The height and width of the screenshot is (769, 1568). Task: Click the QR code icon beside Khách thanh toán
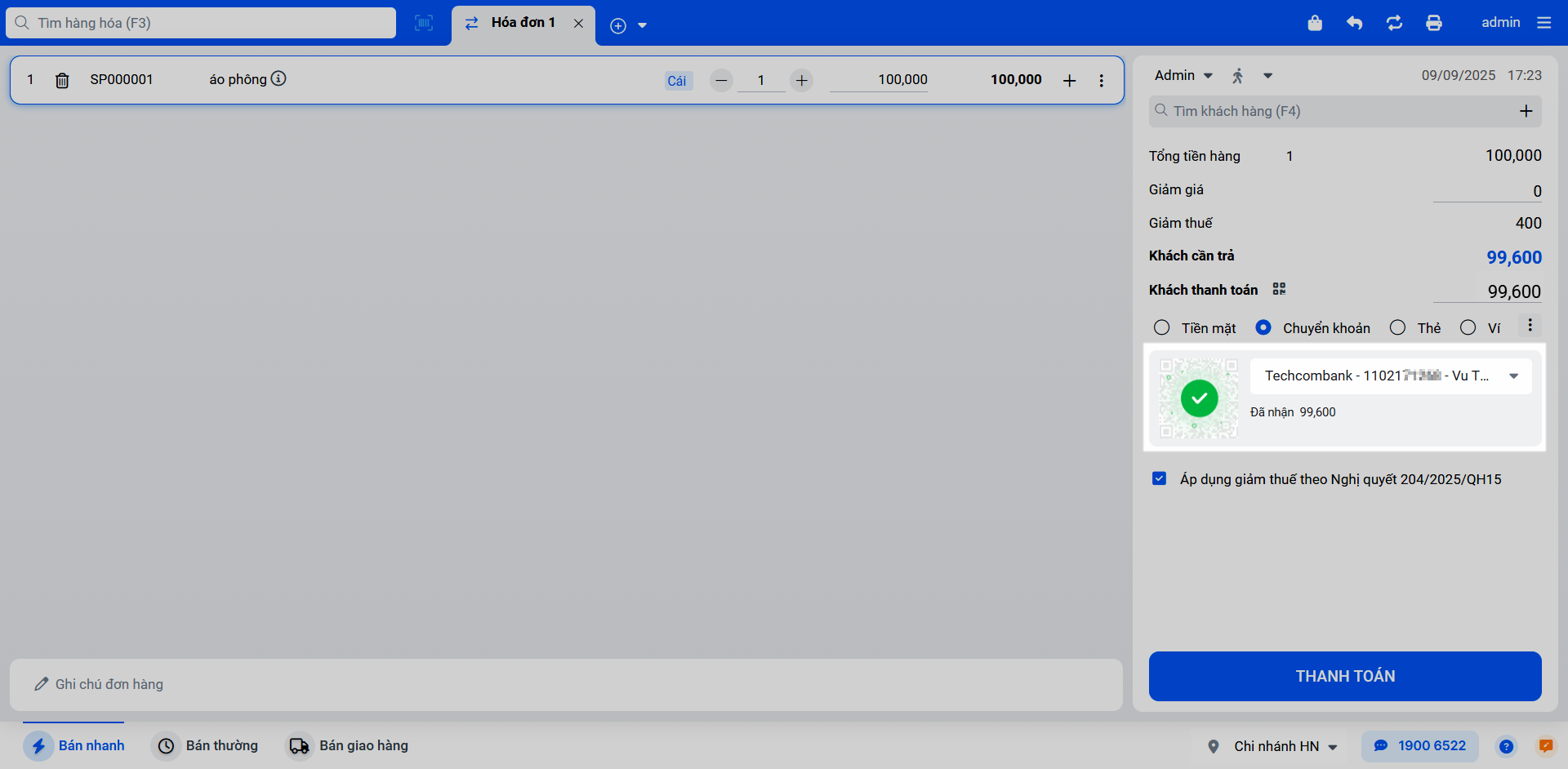click(x=1279, y=289)
